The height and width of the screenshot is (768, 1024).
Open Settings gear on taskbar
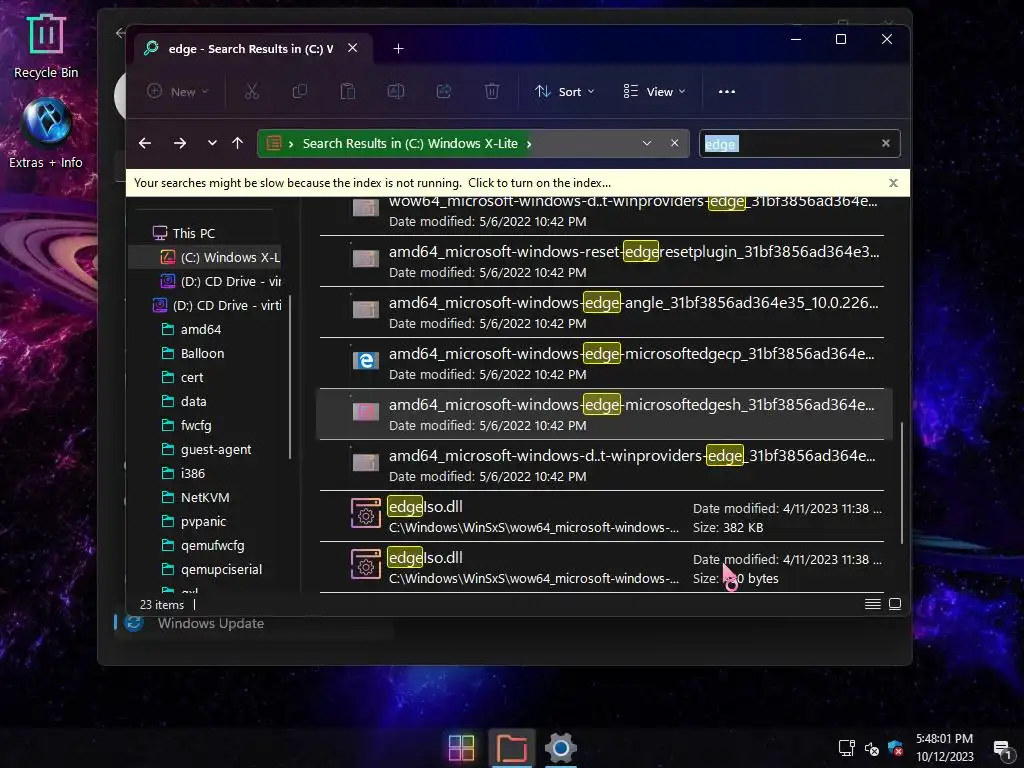(560, 748)
